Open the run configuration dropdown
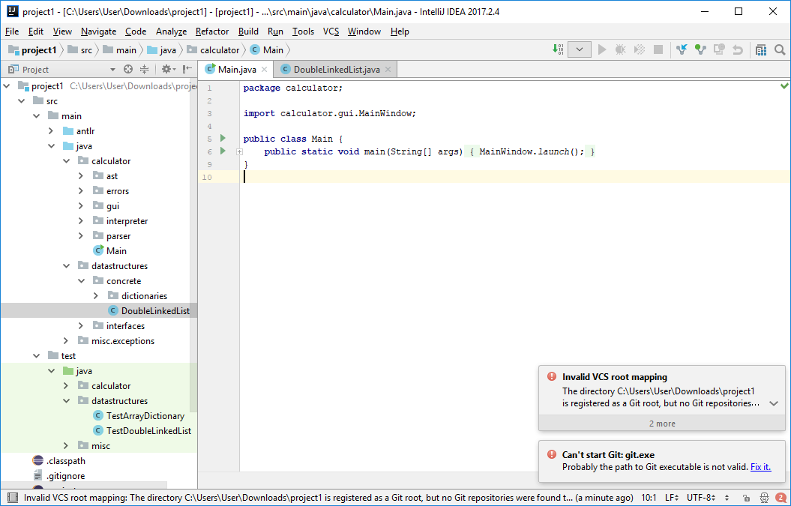This screenshot has height=506, width=791. point(579,49)
